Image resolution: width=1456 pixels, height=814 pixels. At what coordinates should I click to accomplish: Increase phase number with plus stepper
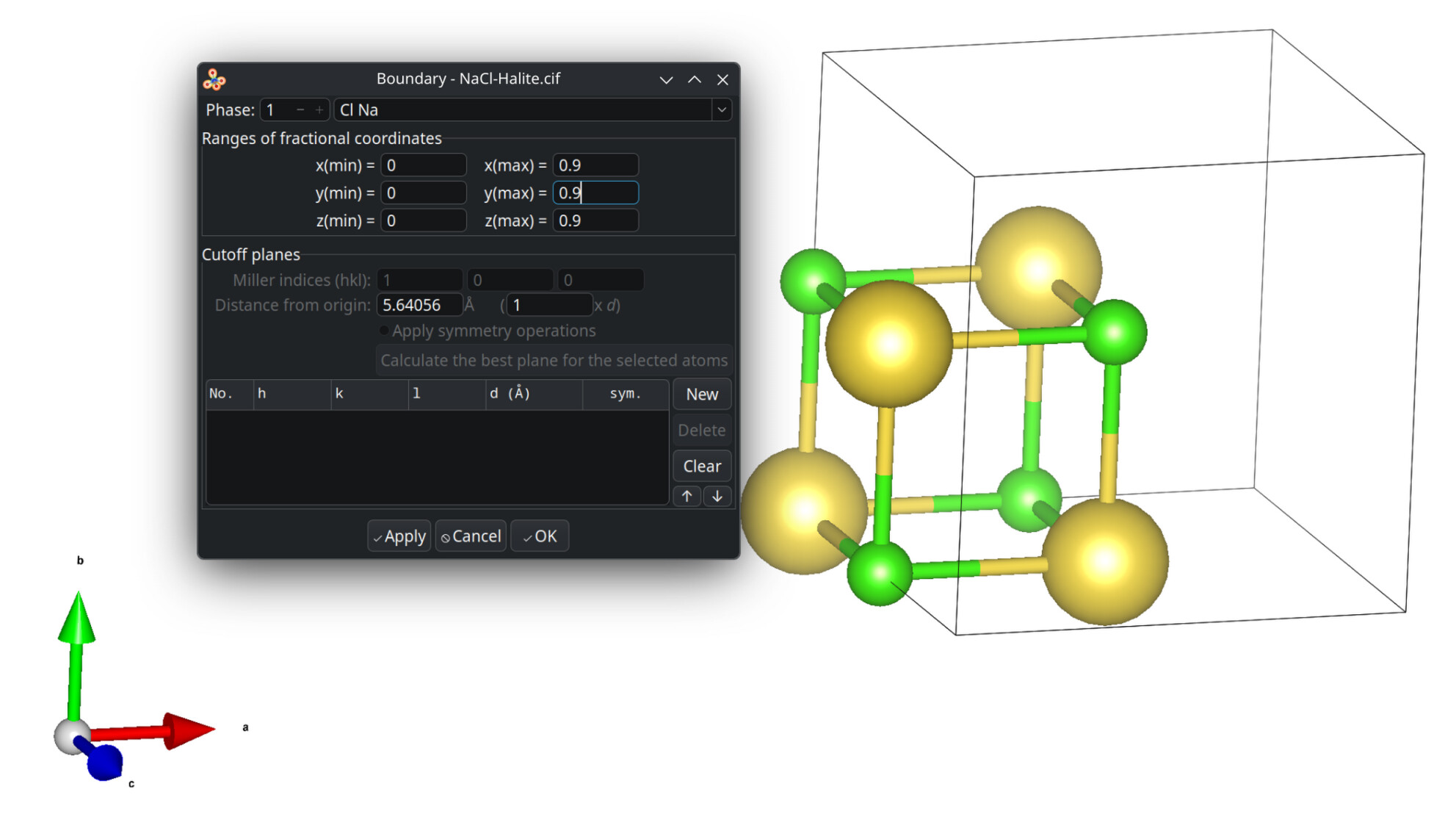319,110
